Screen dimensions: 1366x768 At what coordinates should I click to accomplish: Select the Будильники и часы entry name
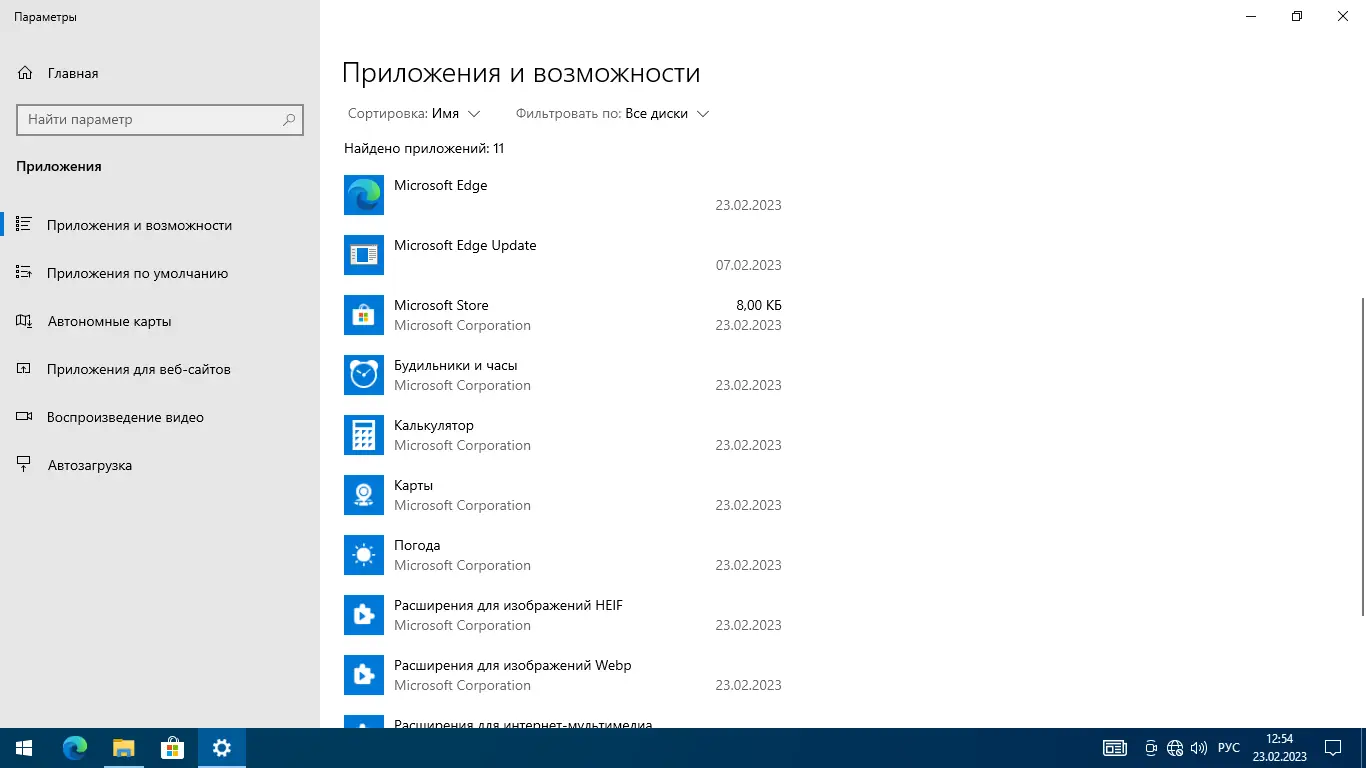(x=456, y=365)
